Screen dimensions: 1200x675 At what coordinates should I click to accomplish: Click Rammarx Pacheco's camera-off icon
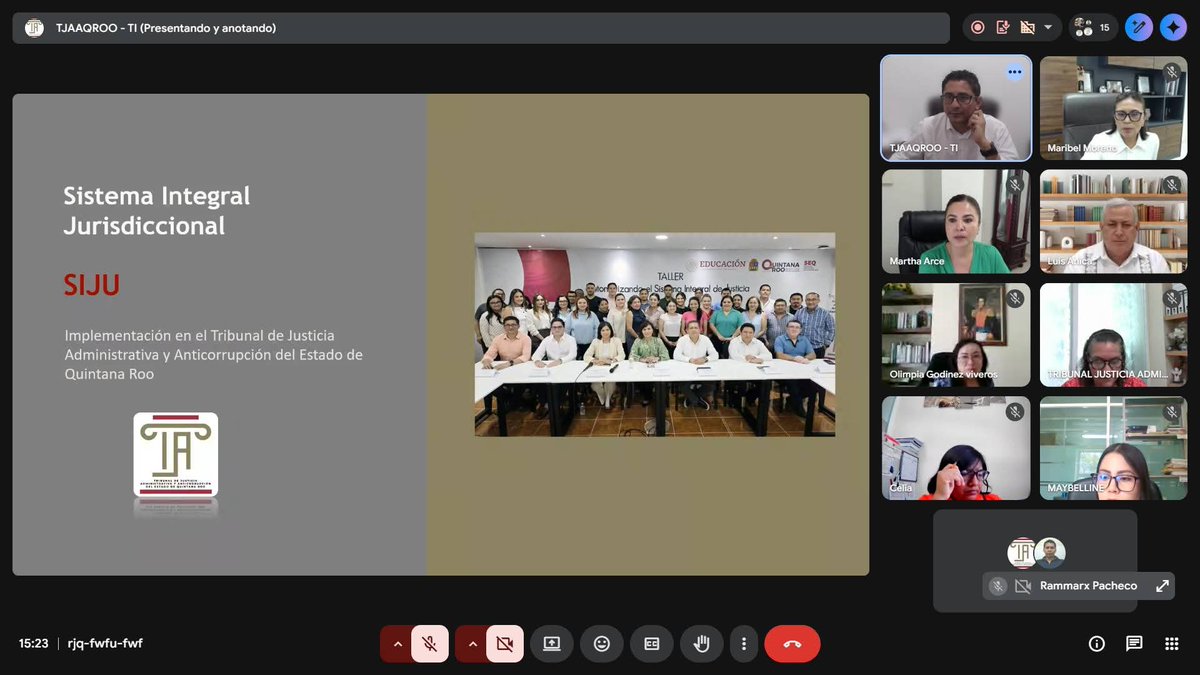coord(1022,586)
